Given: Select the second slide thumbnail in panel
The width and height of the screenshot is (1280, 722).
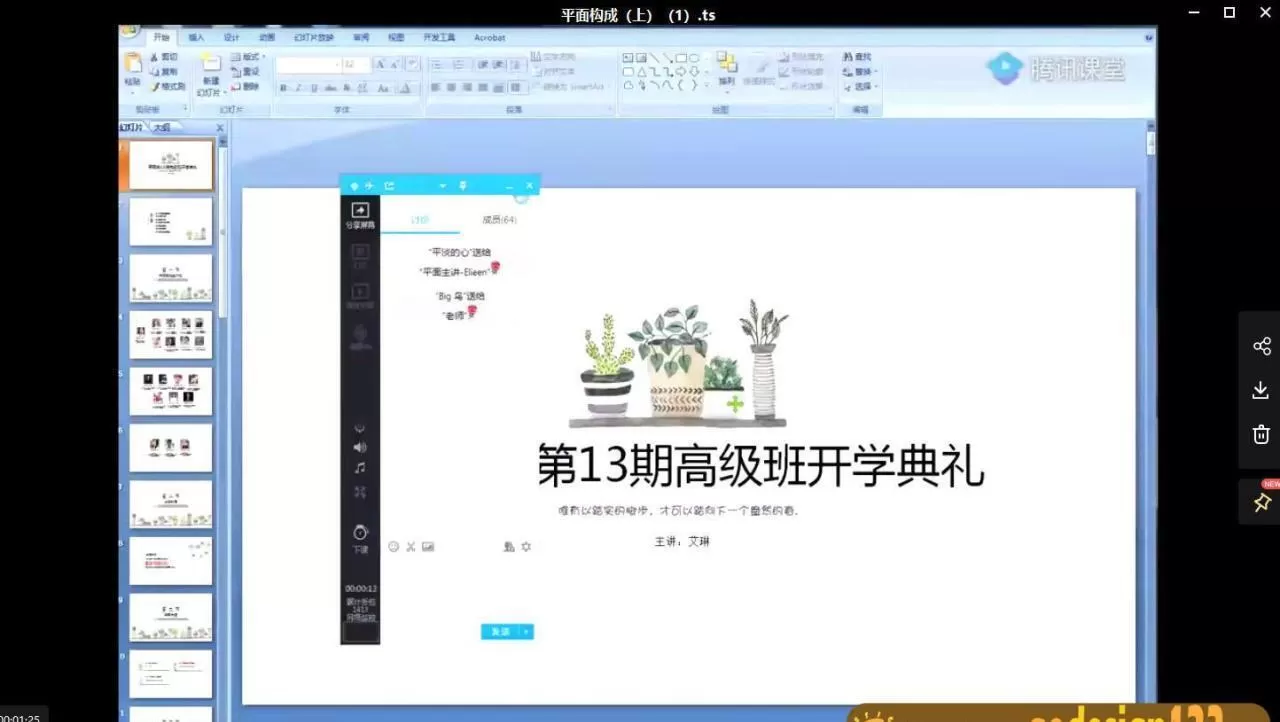Looking at the screenshot, I should pos(171,222).
